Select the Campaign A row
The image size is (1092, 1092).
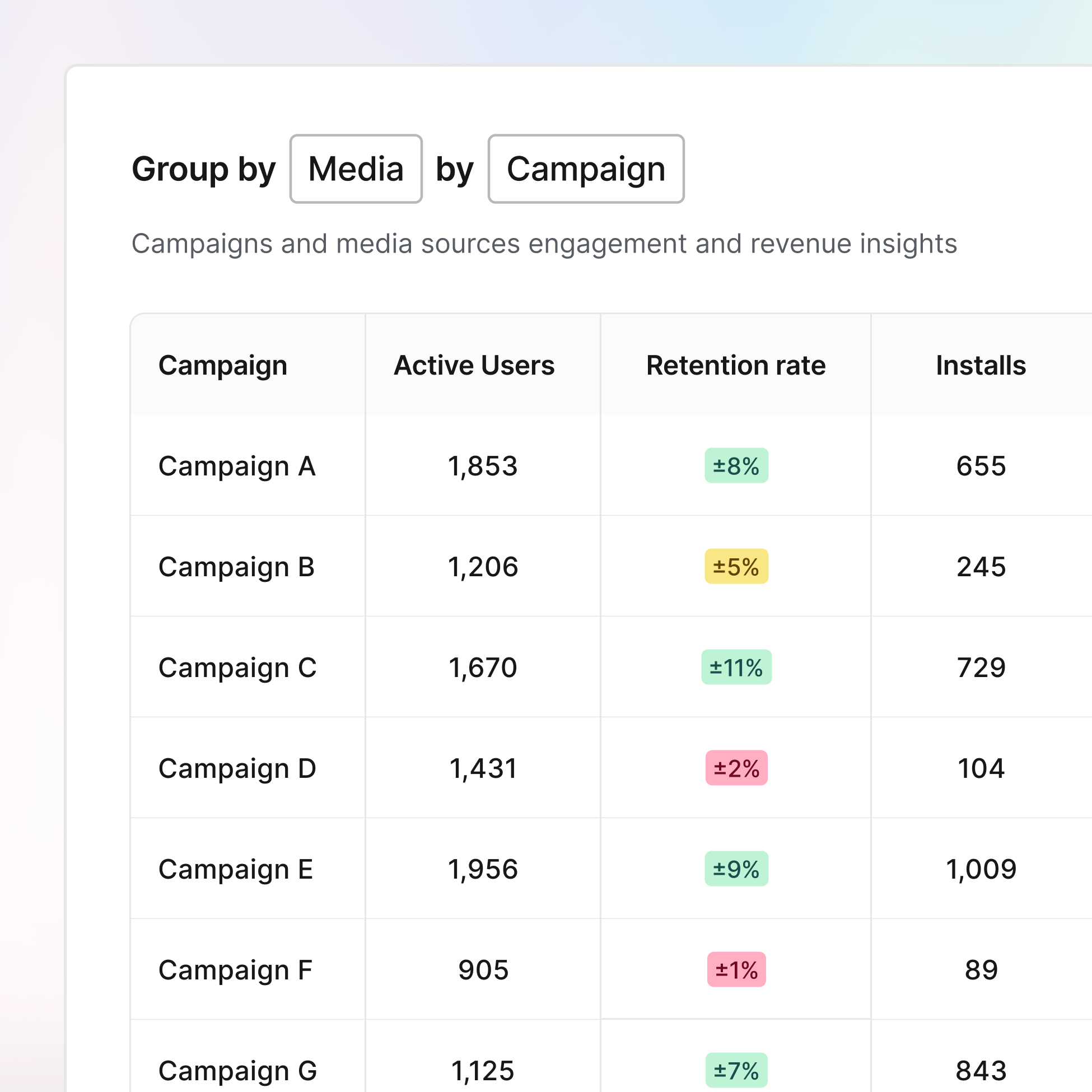click(237, 466)
